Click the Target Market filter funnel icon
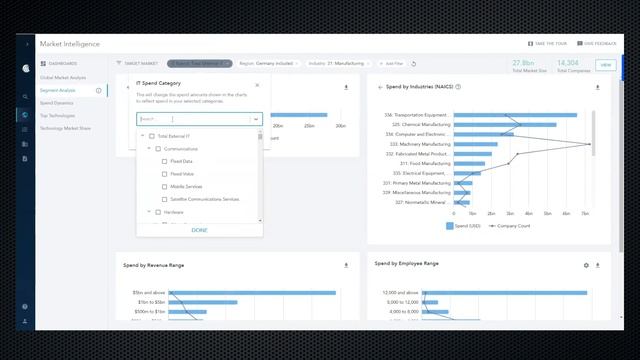640x360 pixels. (x=119, y=63)
